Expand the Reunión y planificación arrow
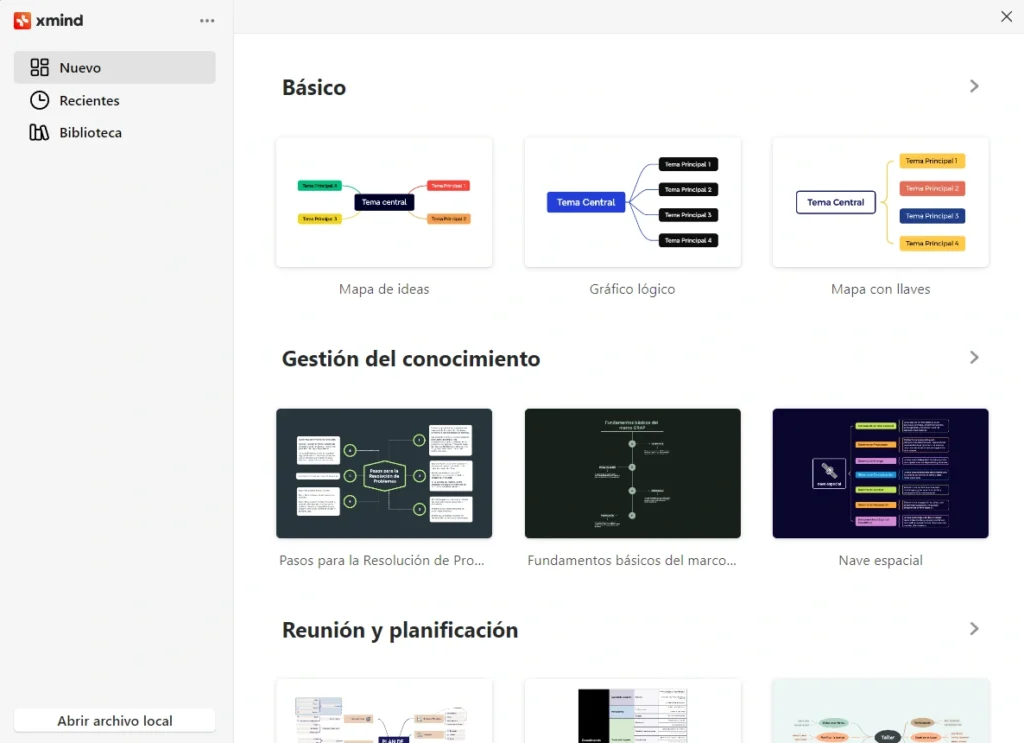1024x743 pixels. pyautogui.click(x=974, y=629)
